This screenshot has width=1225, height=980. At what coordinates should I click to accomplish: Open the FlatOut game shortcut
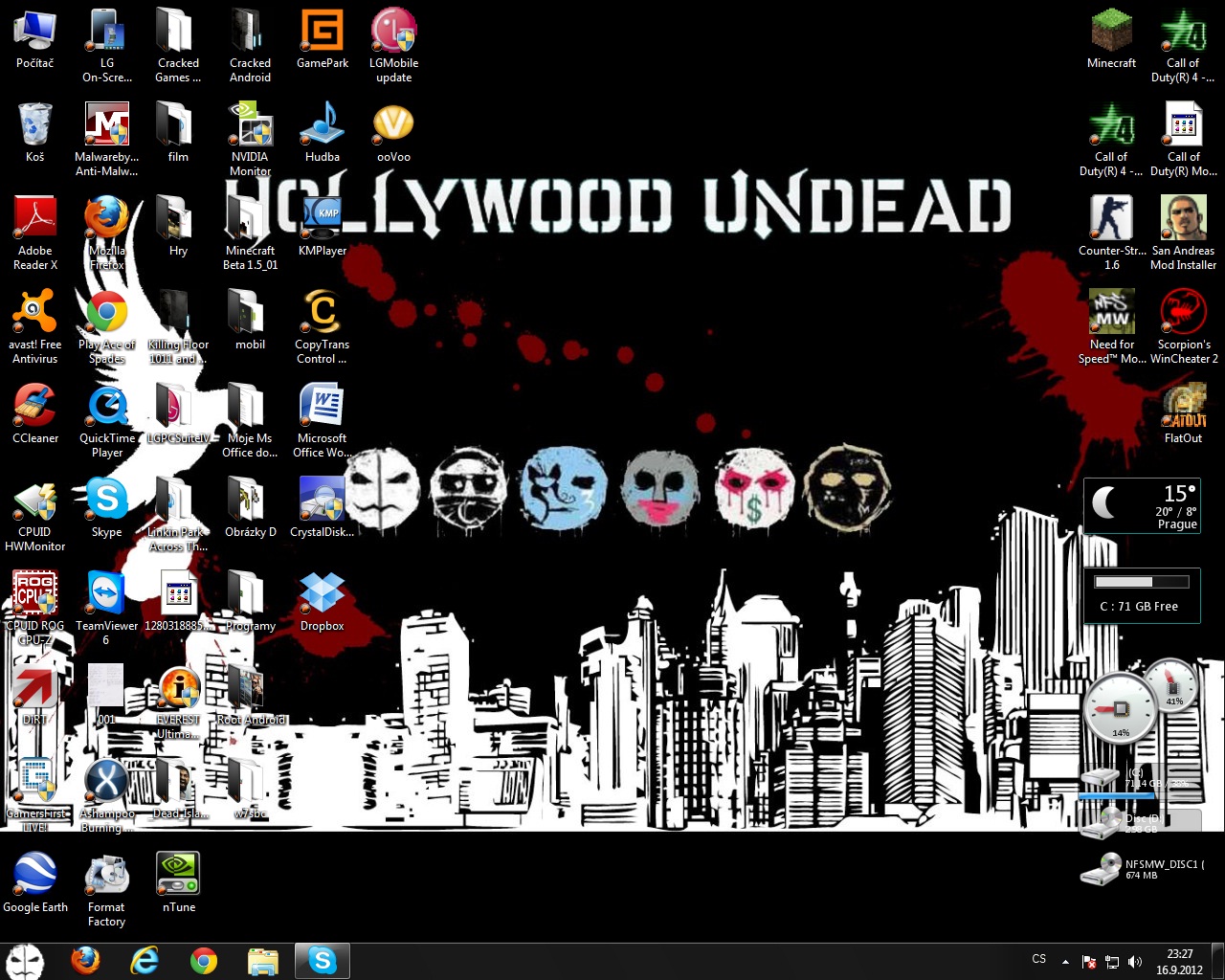(1183, 408)
